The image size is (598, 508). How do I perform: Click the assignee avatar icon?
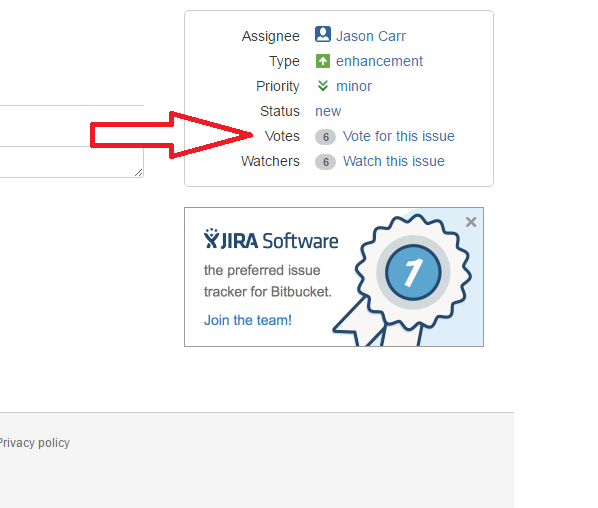pyautogui.click(x=323, y=34)
